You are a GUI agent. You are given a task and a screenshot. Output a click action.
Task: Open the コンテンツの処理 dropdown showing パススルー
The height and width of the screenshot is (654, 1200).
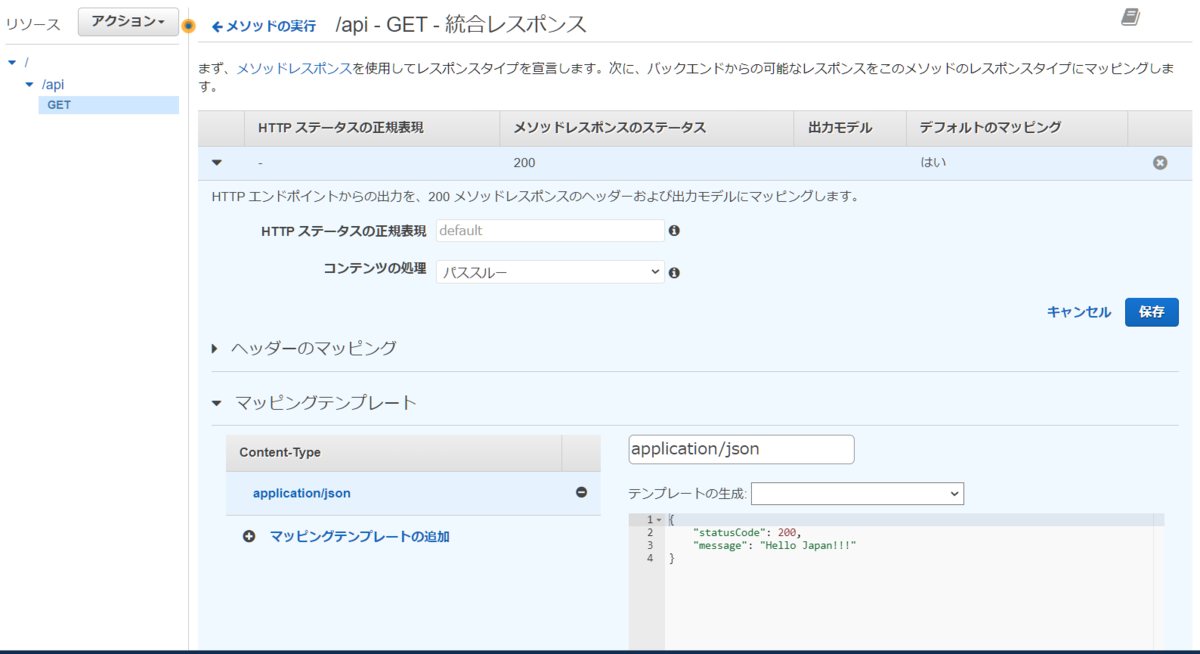550,271
